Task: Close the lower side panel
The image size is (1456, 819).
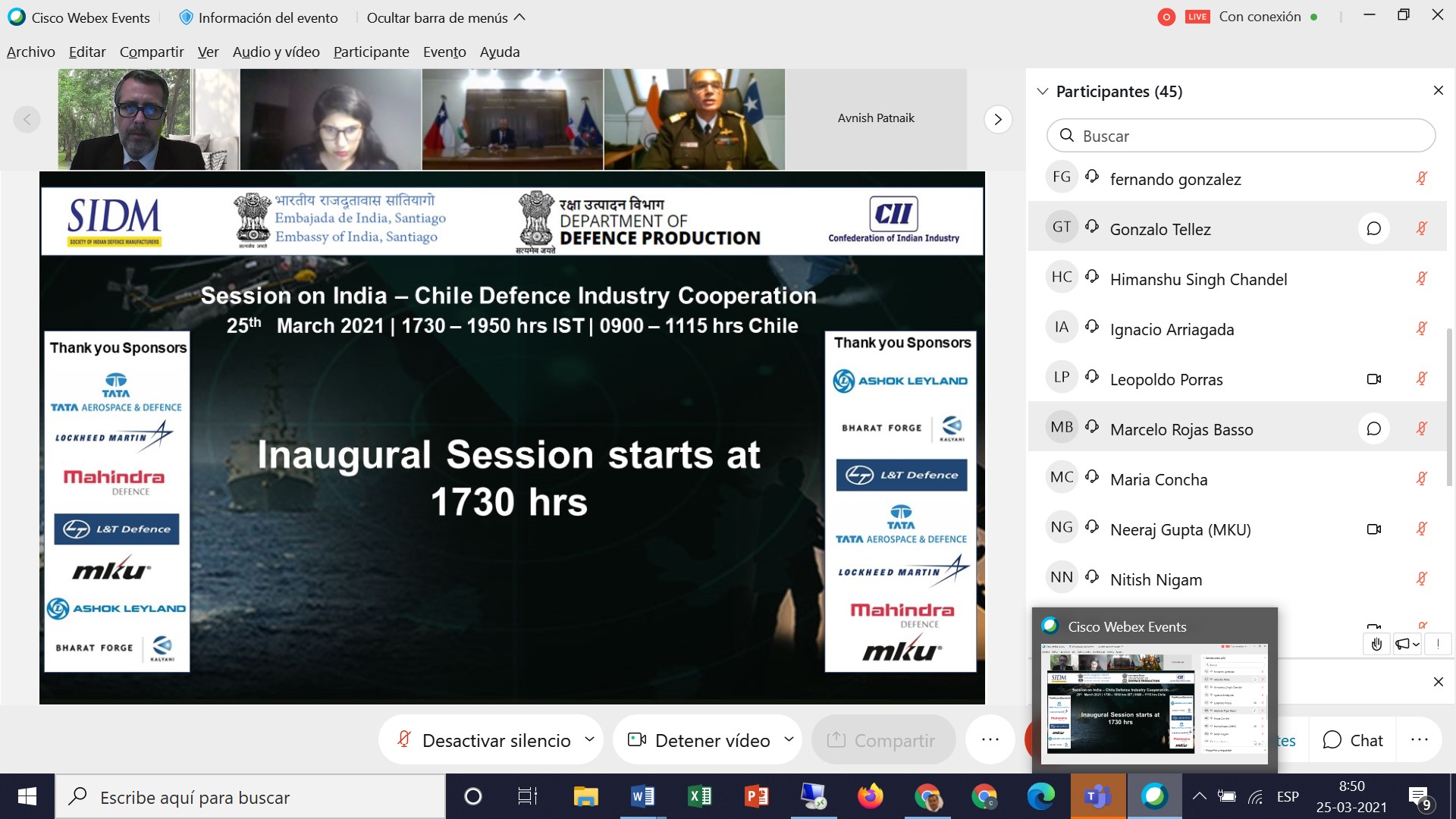Action: [1439, 682]
